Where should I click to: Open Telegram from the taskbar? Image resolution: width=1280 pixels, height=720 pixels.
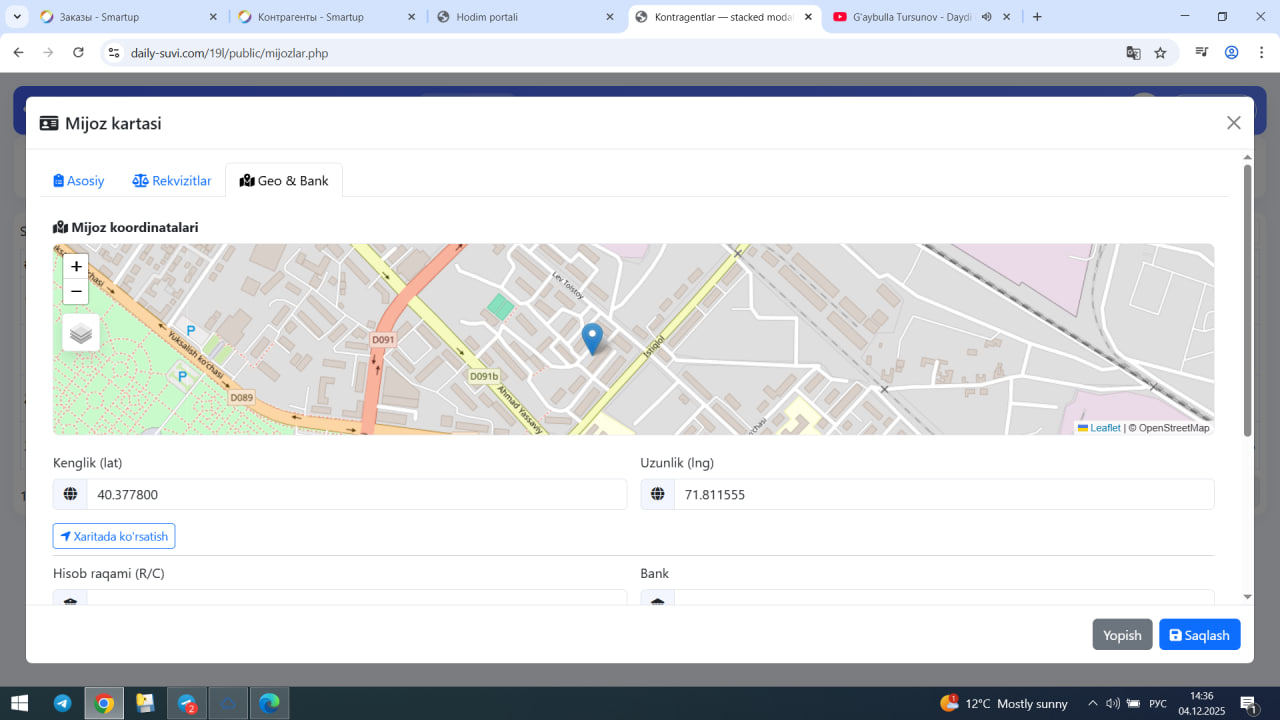point(62,703)
